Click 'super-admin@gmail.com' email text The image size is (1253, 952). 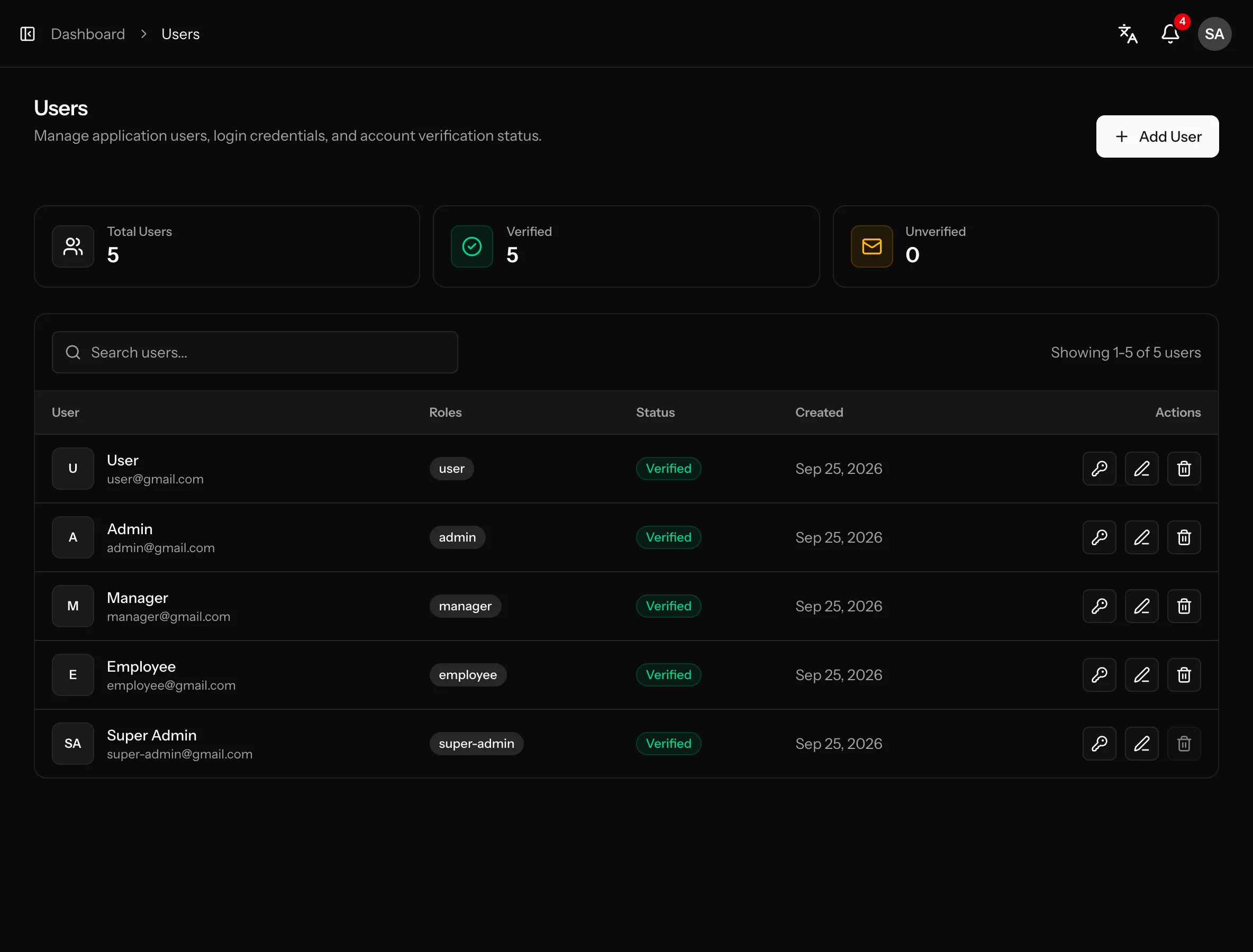180,754
